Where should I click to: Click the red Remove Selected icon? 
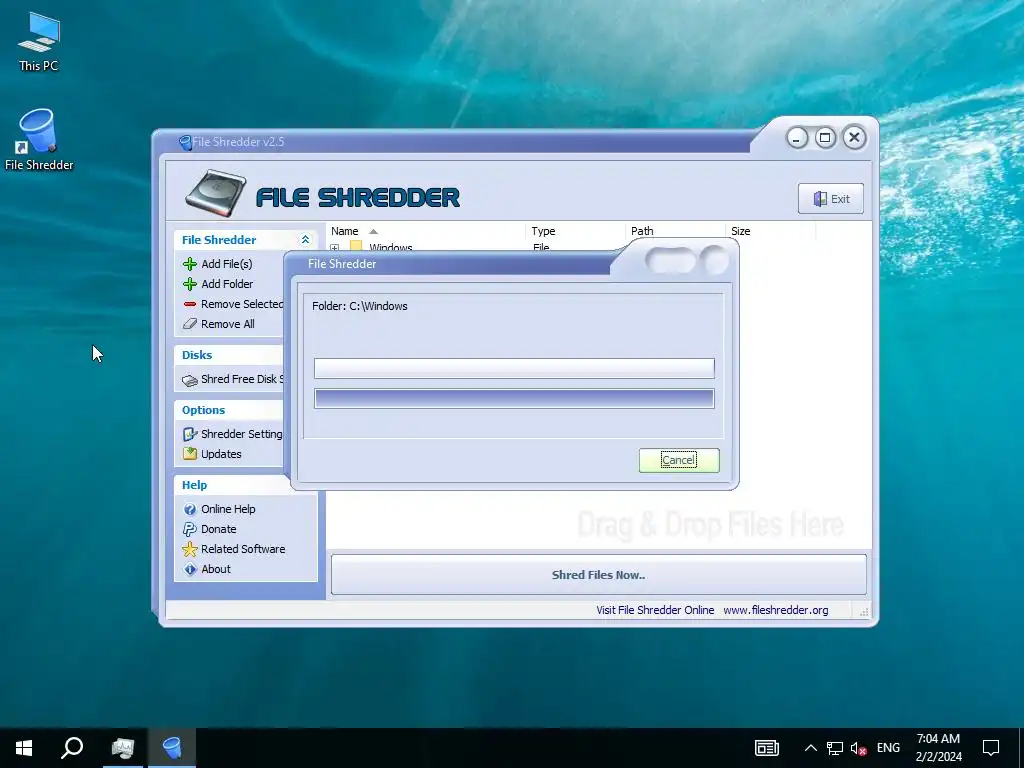click(190, 304)
